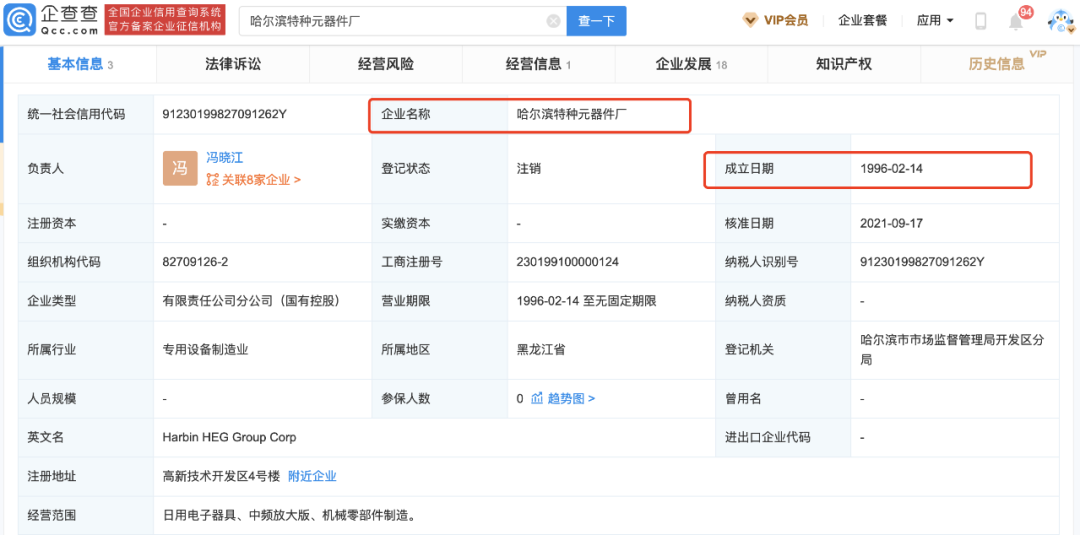Select 注销 registration status value
Screen dimensions: 1080x535
click(x=529, y=168)
